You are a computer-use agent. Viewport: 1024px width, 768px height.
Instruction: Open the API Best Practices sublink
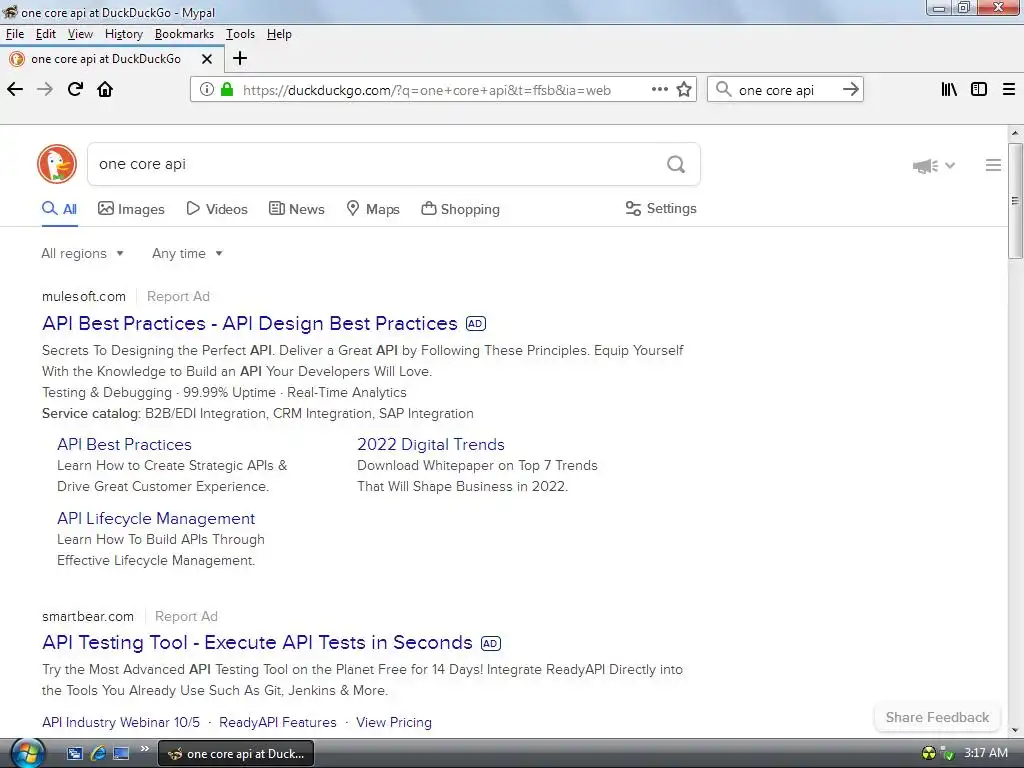(x=124, y=445)
